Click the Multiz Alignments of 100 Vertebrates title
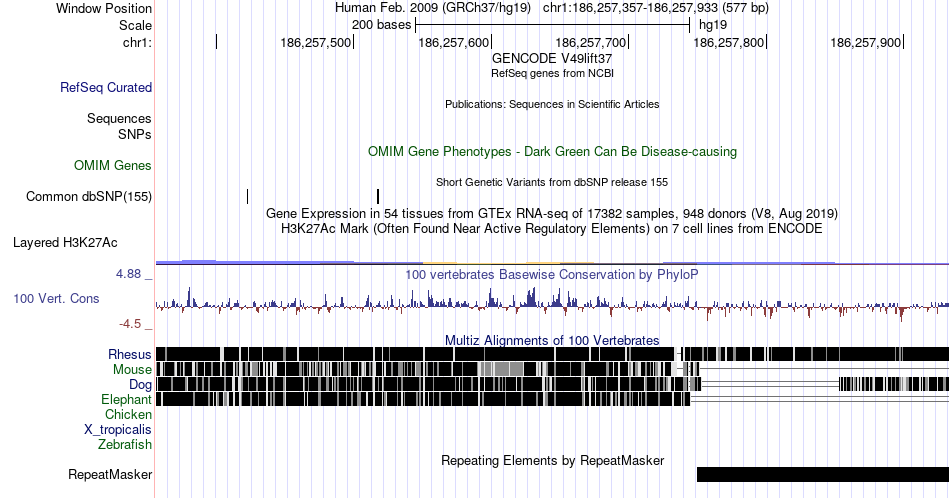 pyautogui.click(x=552, y=340)
